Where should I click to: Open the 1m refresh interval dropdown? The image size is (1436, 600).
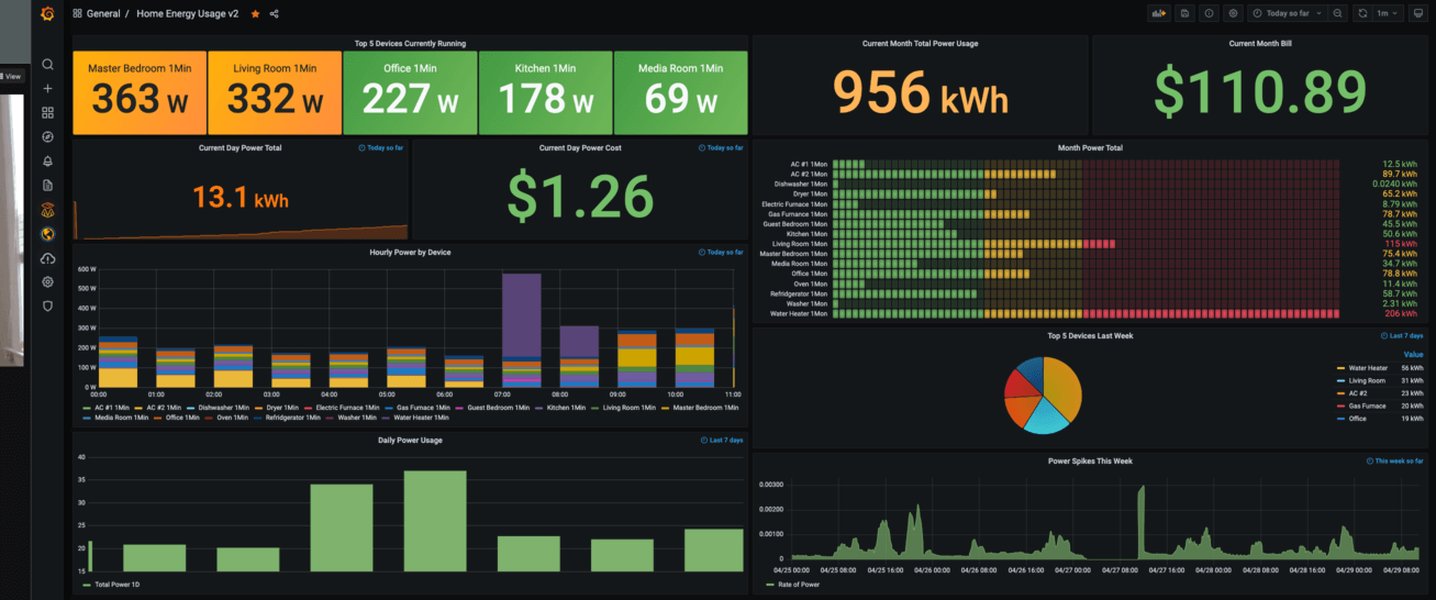(x=1384, y=12)
